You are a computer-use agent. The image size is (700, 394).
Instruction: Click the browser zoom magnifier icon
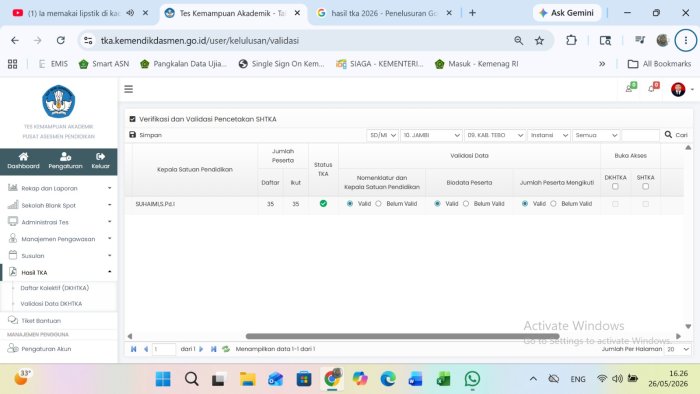518,41
